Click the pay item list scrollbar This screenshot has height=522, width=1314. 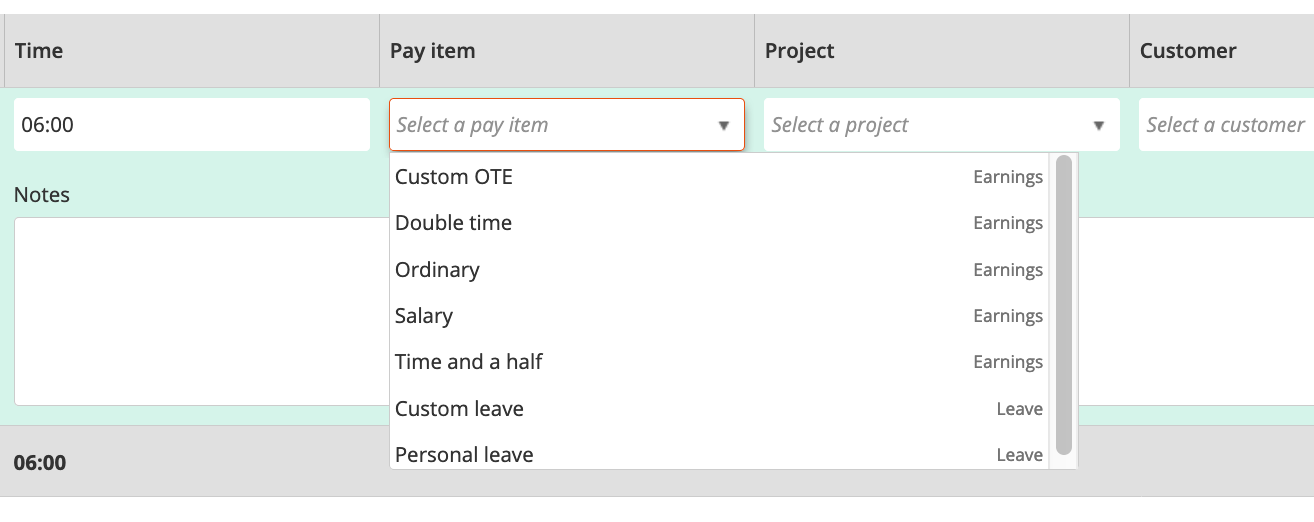1064,305
